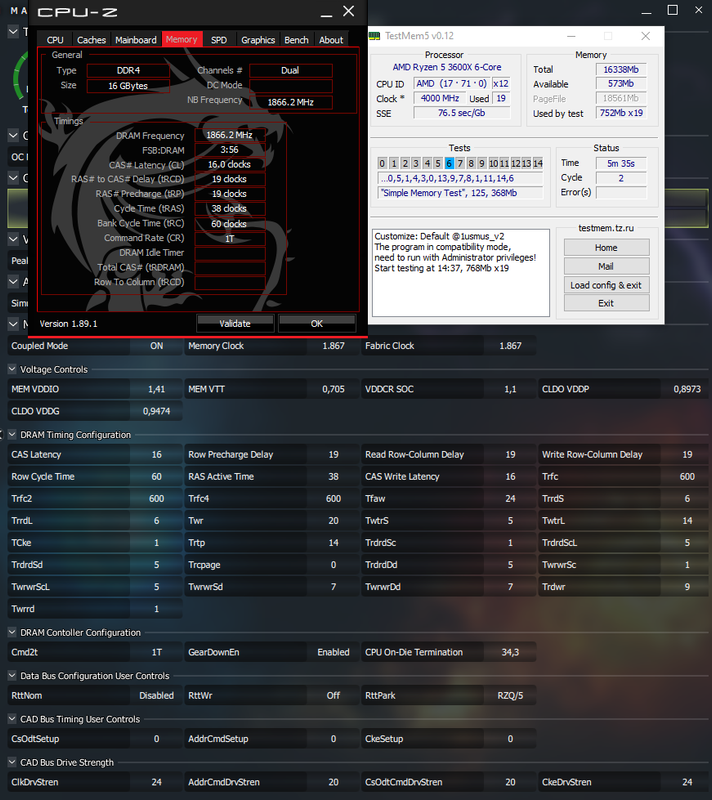The image size is (712, 800).
Task: Click the TestMem5 log text box
Action: click(x=461, y=273)
